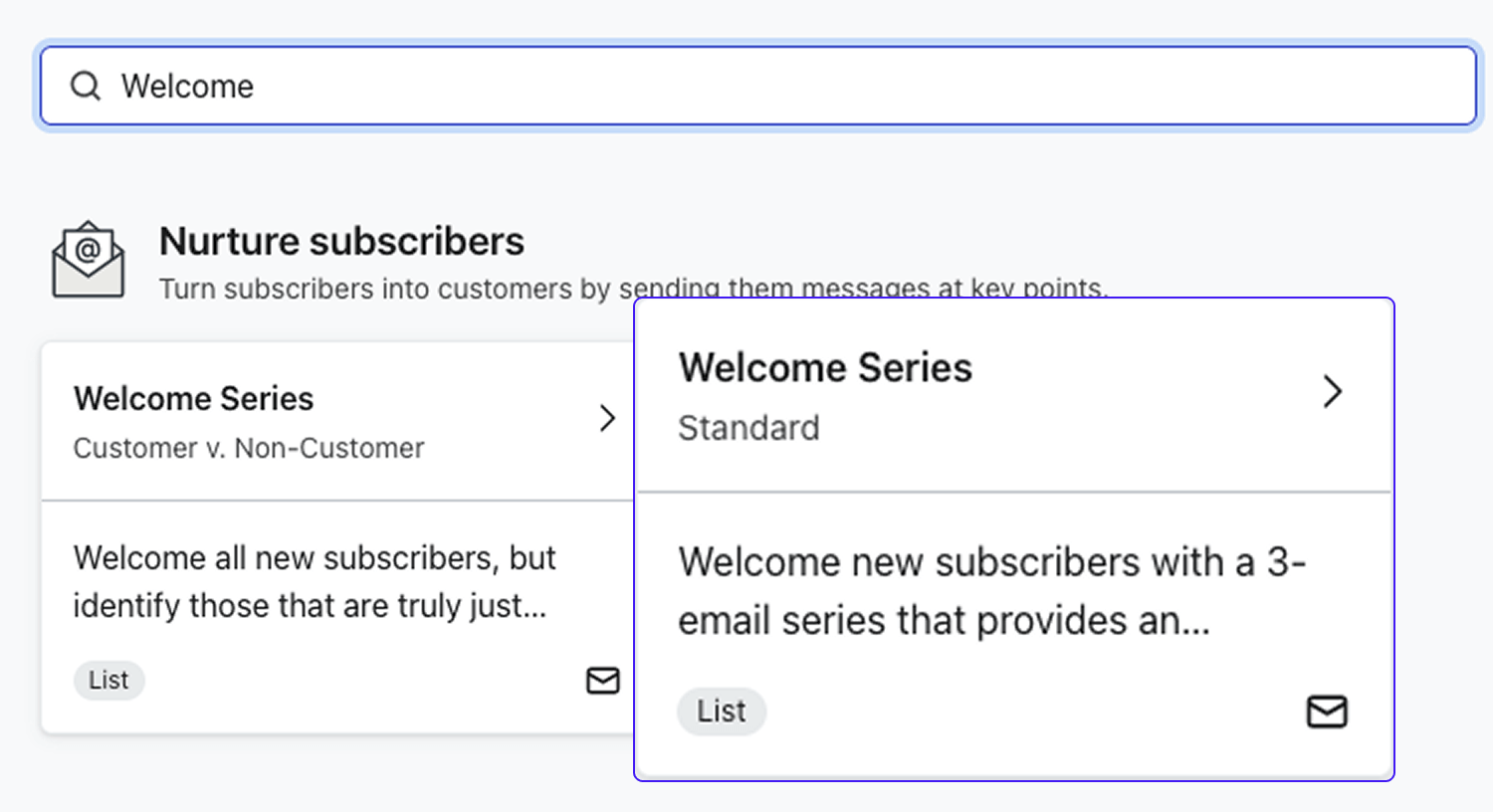The image size is (1493, 812).
Task: Click email icon on Customer v. Non-Customer card
Action: point(602,681)
